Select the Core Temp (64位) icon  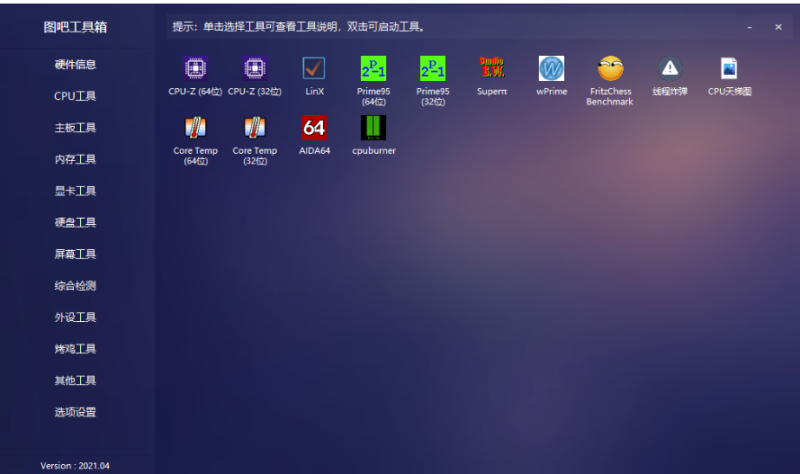coord(195,128)
